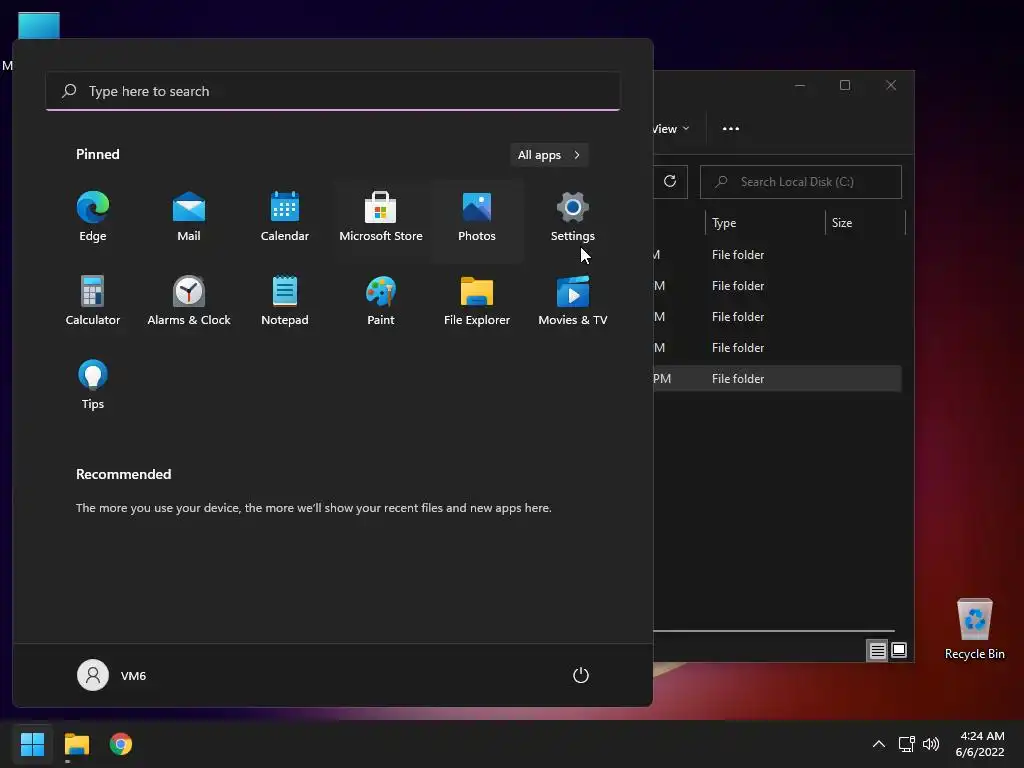Switch to details view in File Explorer
The height and width of the screenshot is (768, 1024).
click(x=877, y=650)
